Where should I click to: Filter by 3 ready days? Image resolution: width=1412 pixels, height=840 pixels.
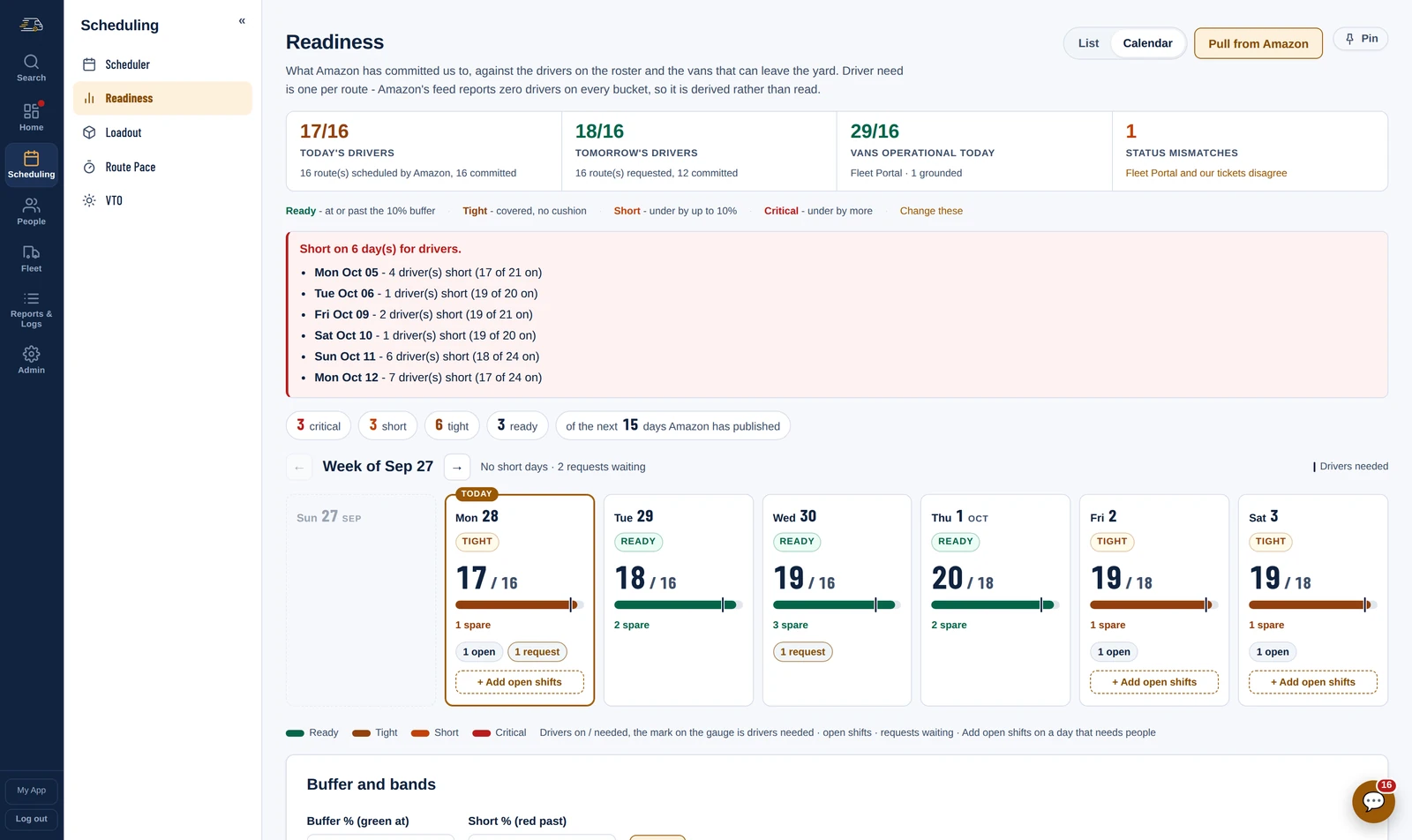517,425
